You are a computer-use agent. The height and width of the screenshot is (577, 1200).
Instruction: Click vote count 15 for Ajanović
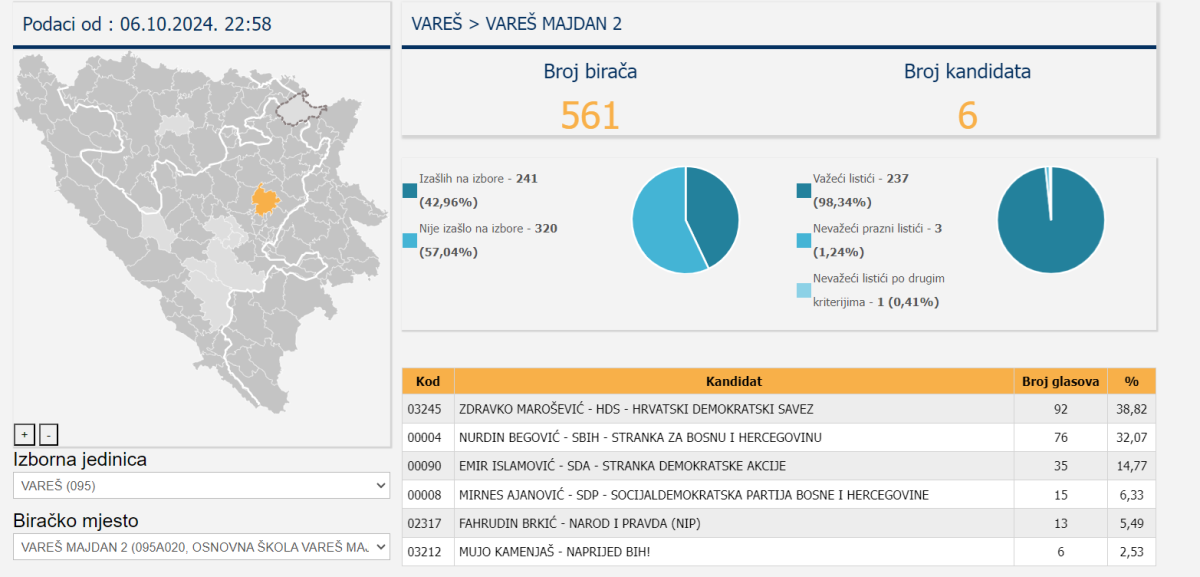(1061, 495)
